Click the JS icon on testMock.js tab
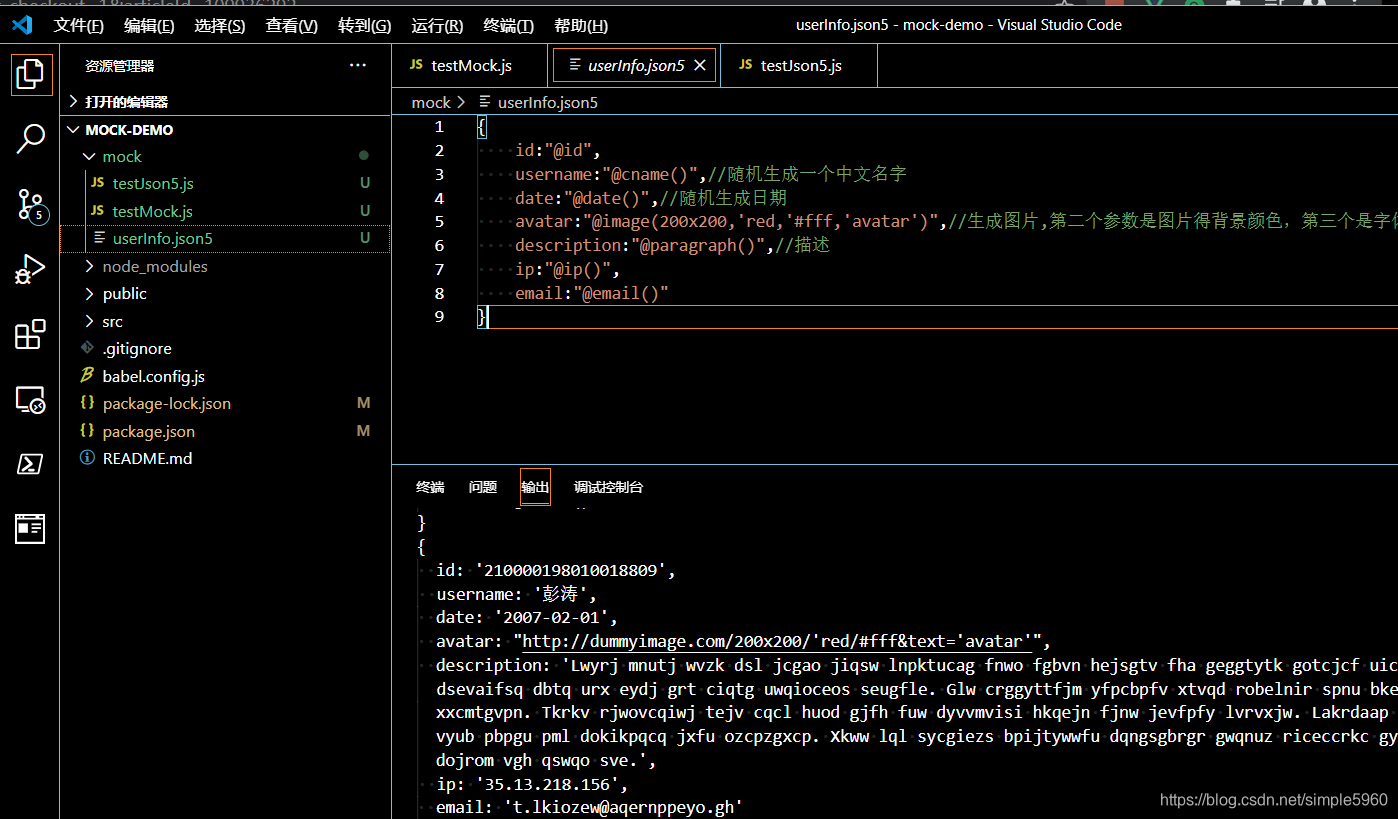The width and height of the screenshot is (1398, 819). point(416,65)
